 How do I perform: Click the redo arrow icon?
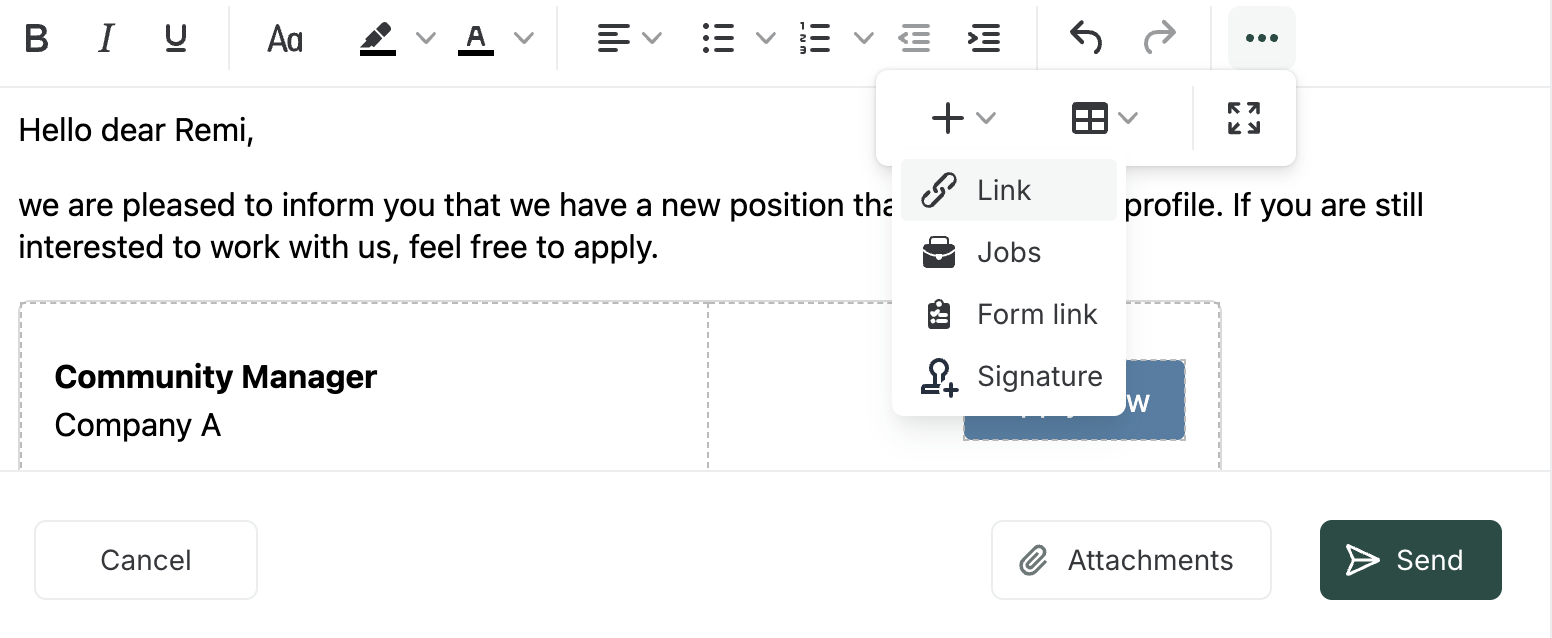[1160, 39]
